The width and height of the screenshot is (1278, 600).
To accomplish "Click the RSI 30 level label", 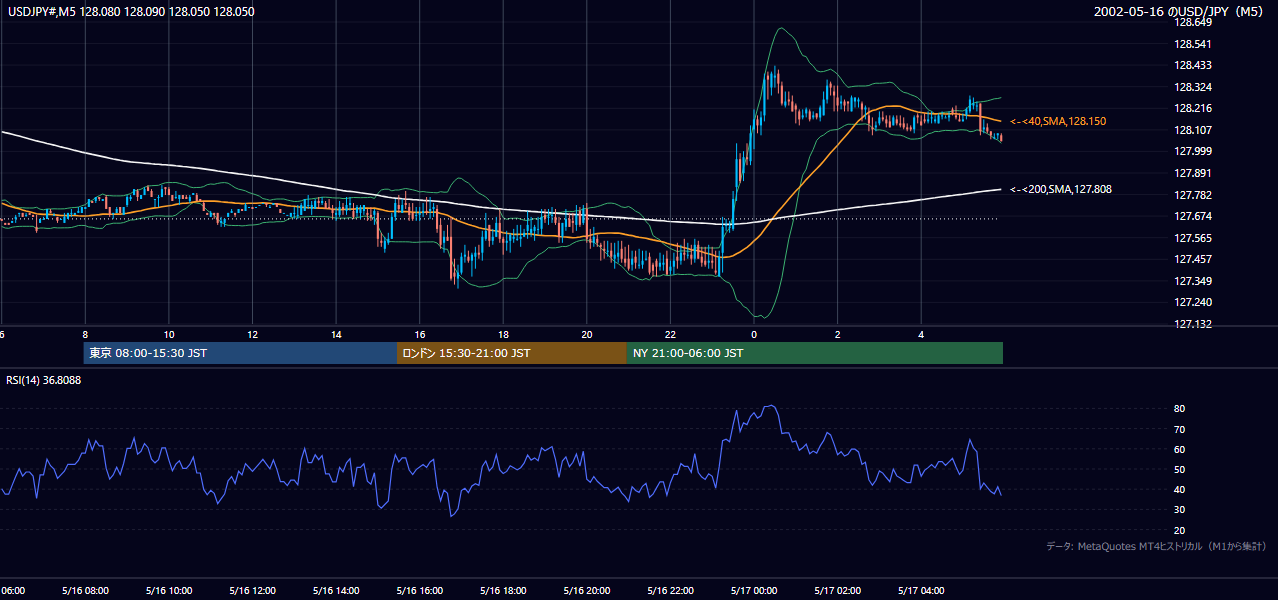I will (x=1179, y=509).
